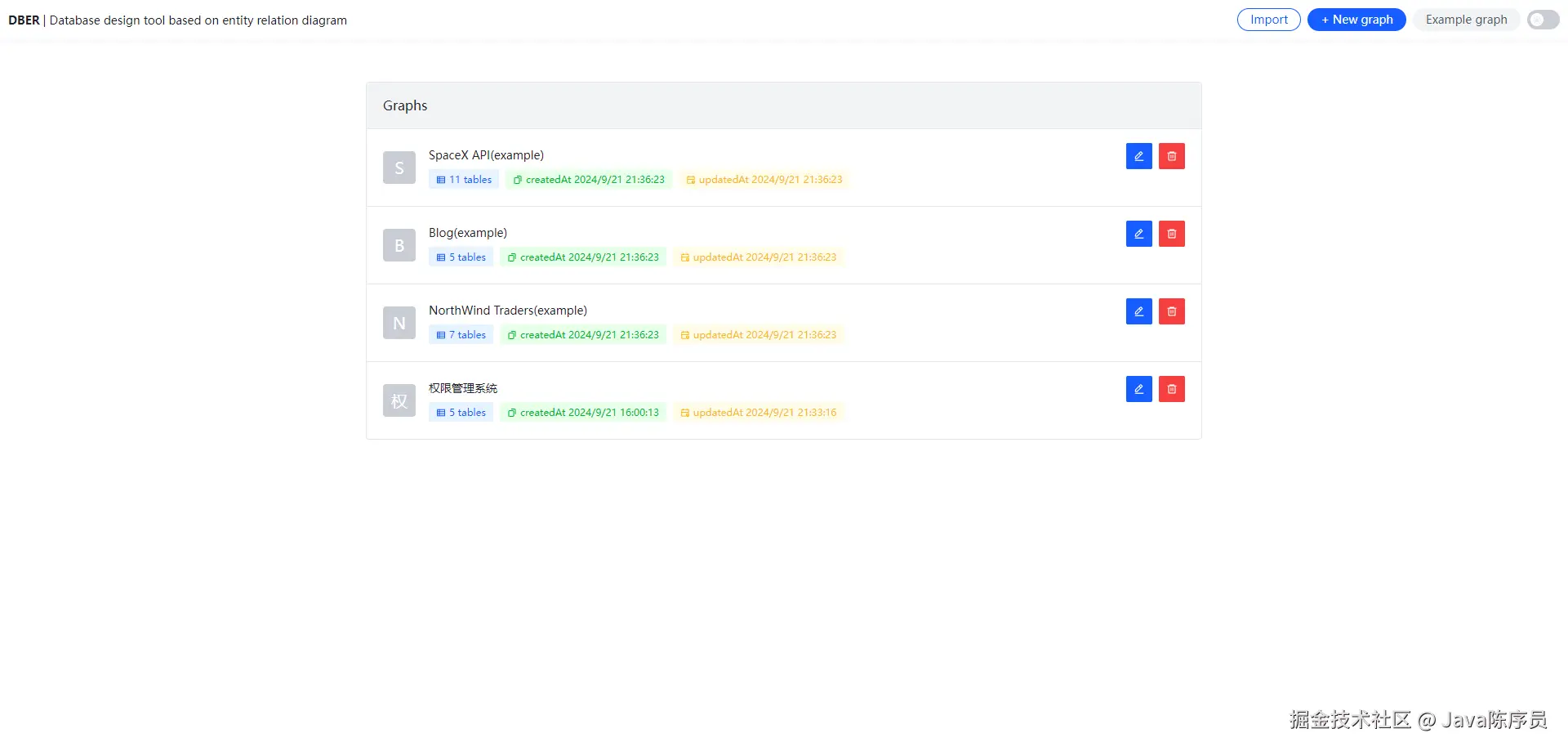Open NorthWind Traders(example) title
Image resolution: width=1568 pixels, height=751 pixels.
tap(507, 311)
